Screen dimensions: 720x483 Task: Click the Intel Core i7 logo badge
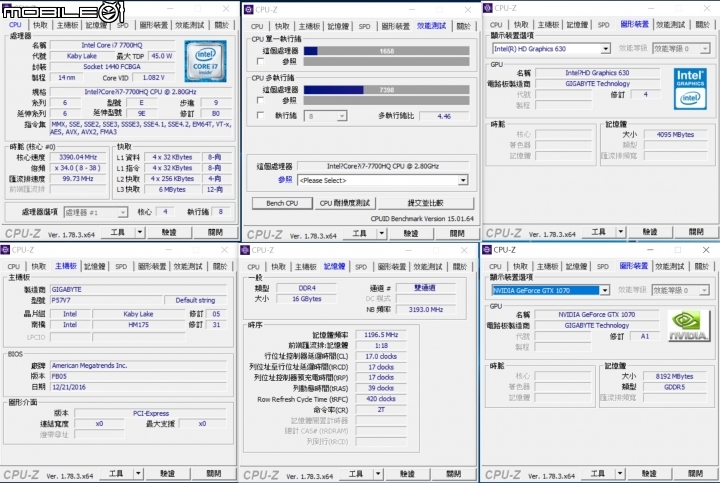click(205, 61)
